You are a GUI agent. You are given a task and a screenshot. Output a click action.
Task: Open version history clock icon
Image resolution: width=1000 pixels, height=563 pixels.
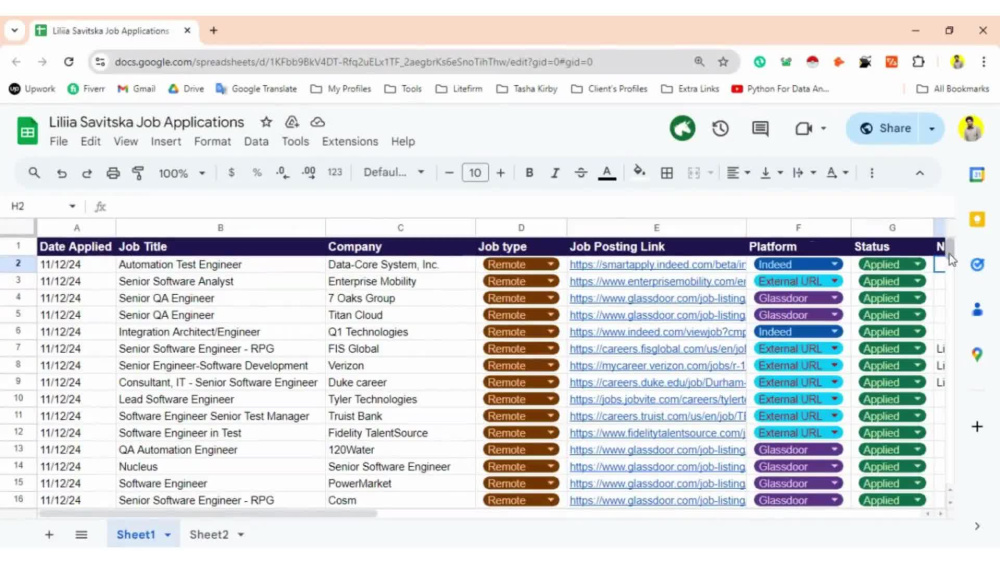click(720, 128)
